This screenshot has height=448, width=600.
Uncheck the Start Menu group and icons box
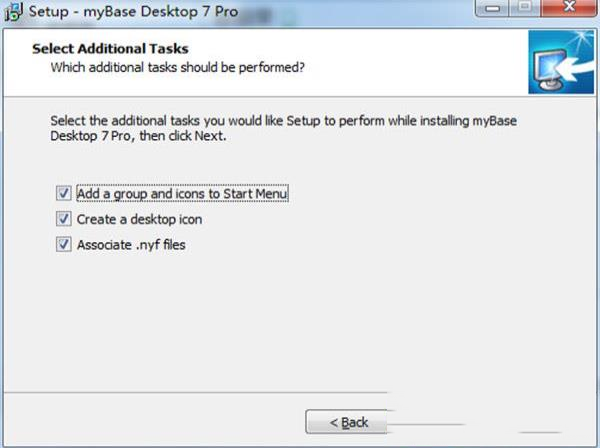pyautogui.click(x=64, y=192)
